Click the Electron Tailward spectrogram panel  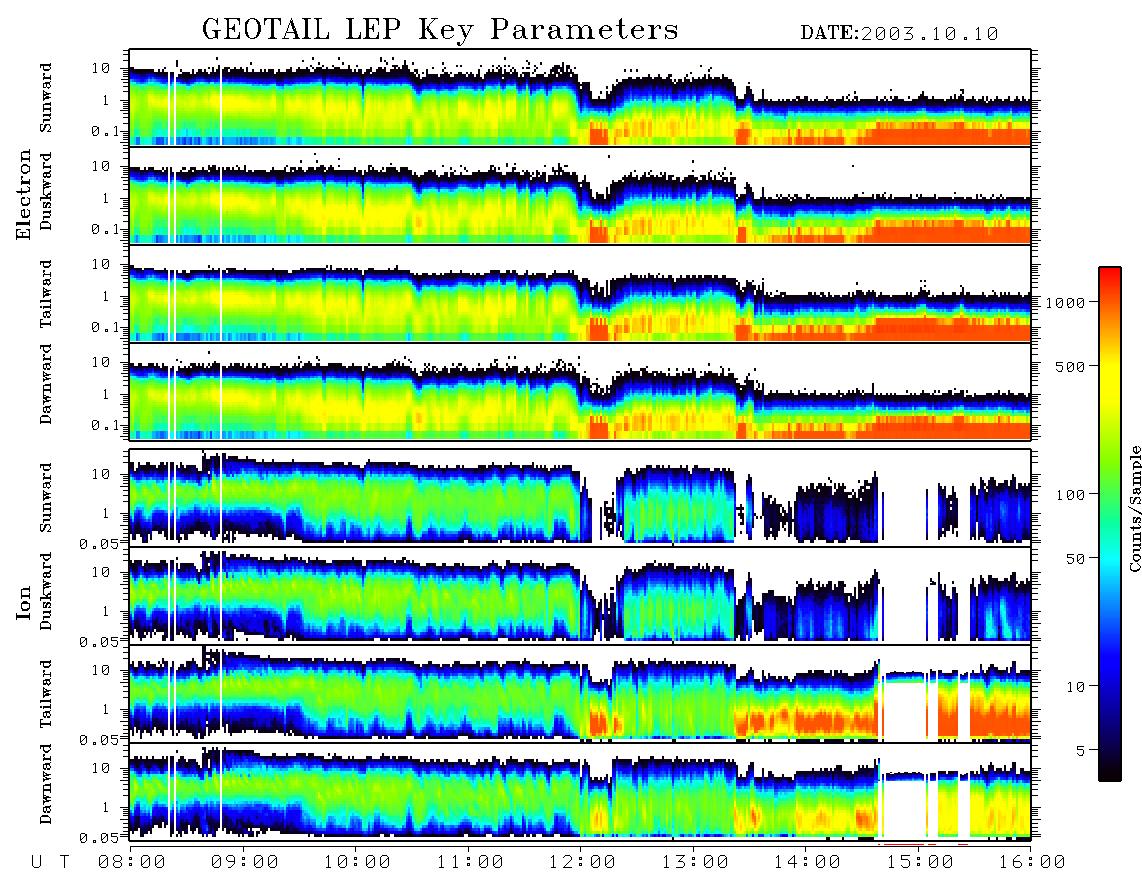(580, 294)
